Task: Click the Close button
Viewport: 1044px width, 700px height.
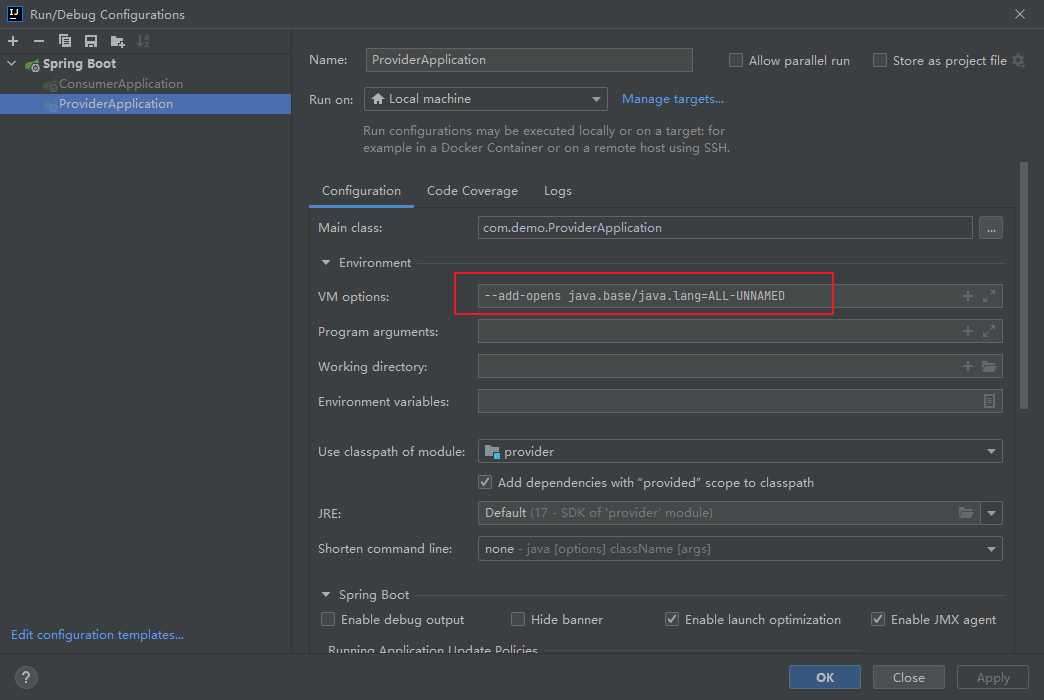Action: point(908,677)
